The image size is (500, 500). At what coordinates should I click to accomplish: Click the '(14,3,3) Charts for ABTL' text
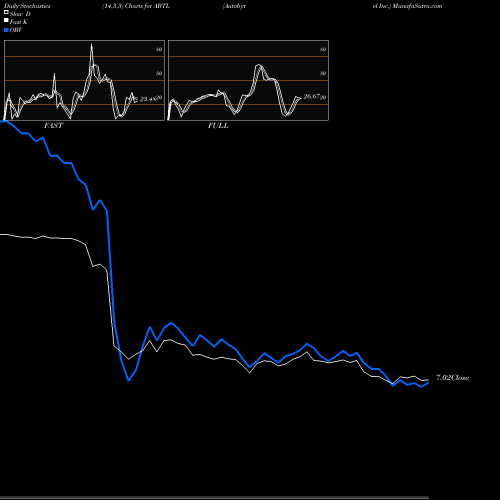[x=136, y=6]
